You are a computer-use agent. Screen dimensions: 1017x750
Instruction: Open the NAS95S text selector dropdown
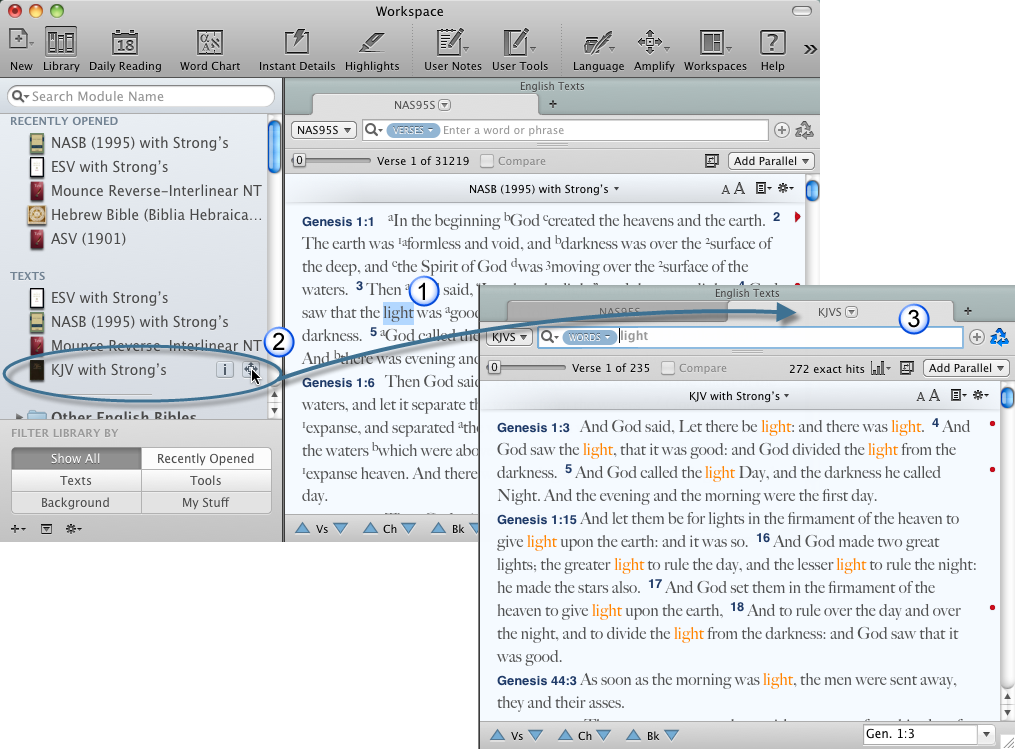point(324,130)
